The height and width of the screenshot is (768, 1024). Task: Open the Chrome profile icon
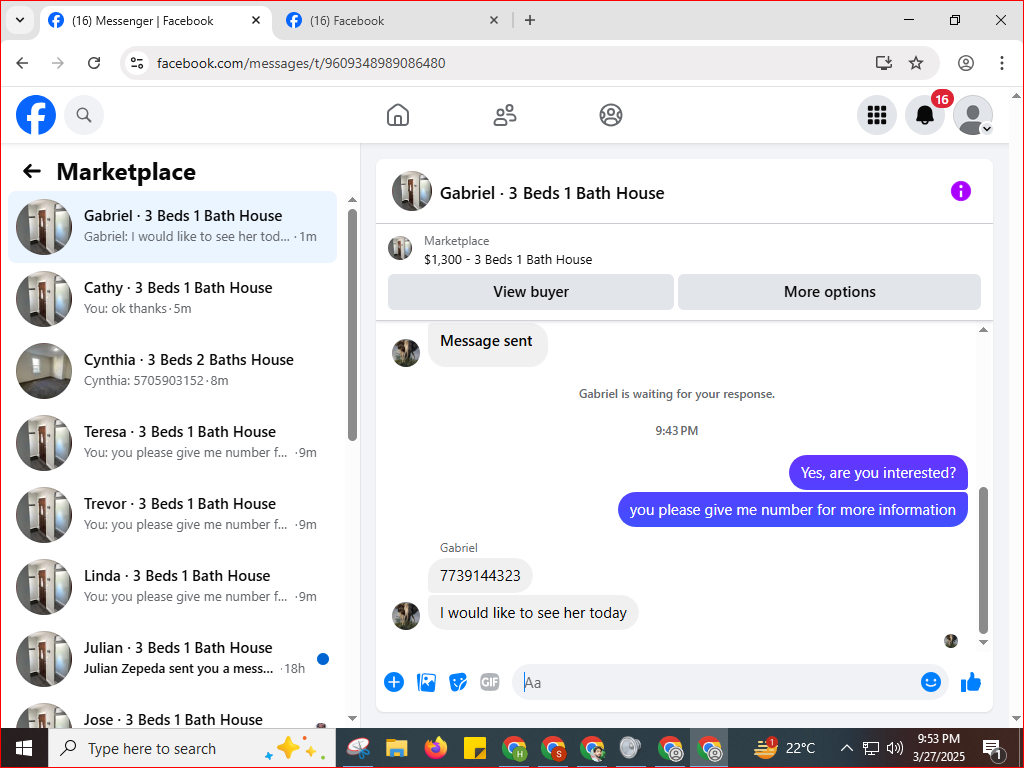pos(965,63)
